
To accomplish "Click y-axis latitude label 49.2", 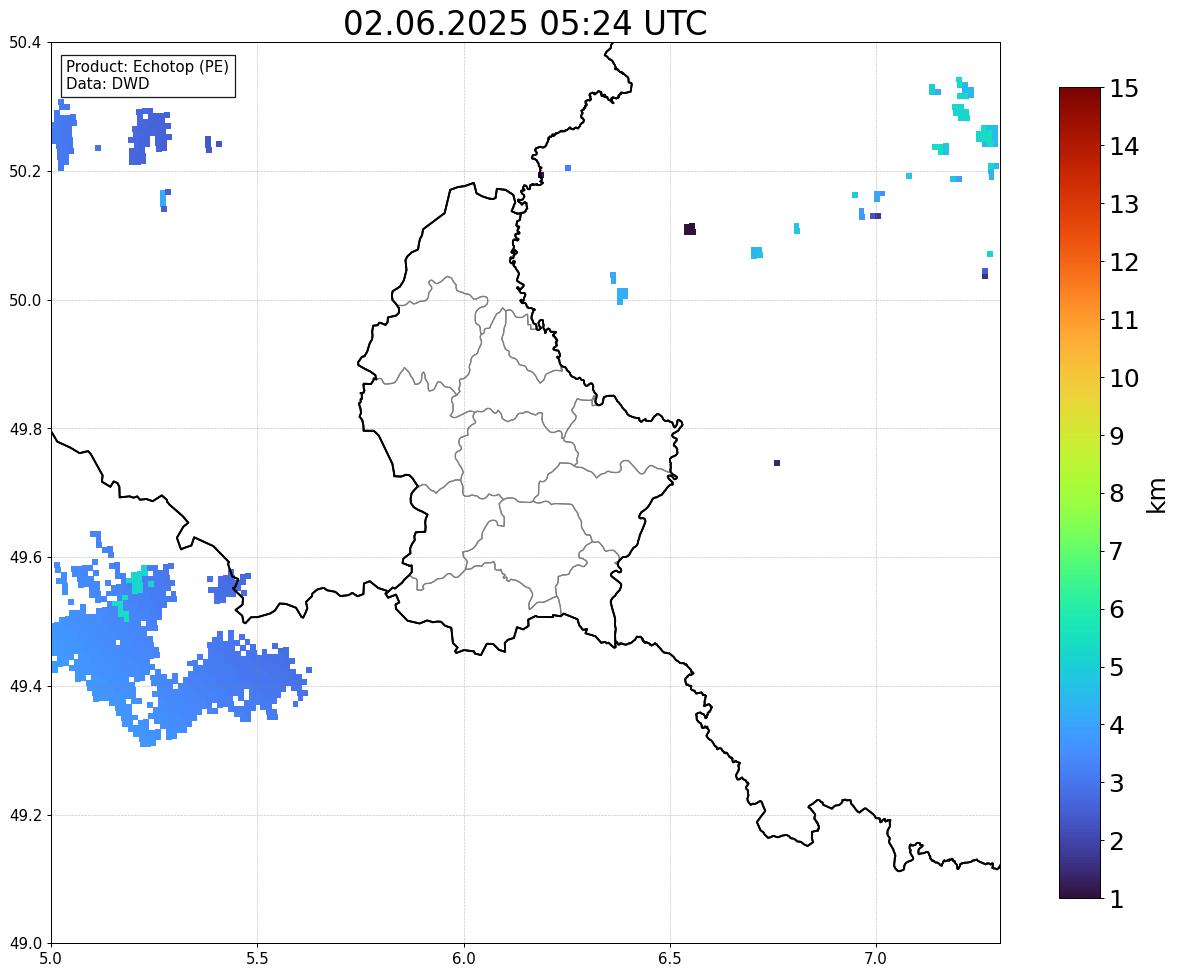I will click(x=24, y=815).
